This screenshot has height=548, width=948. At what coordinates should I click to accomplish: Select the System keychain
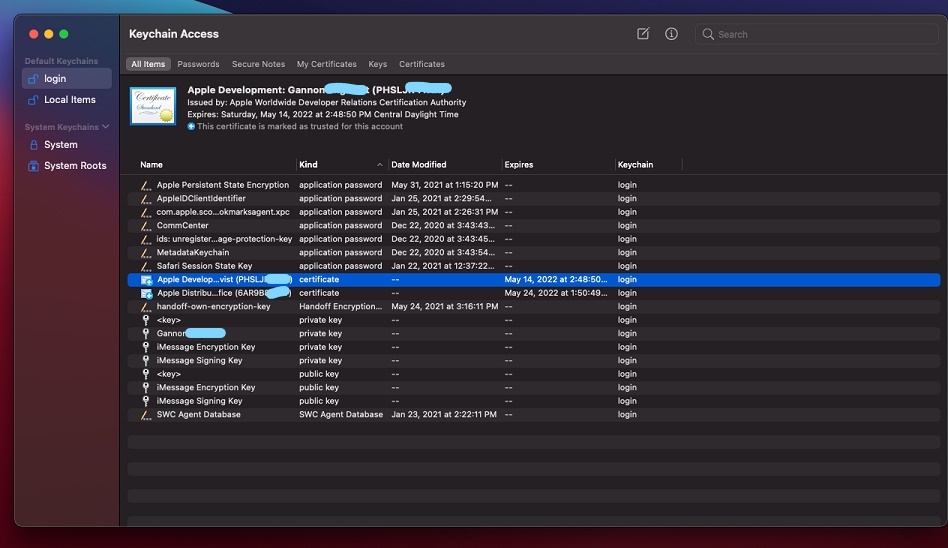[x=67, y=145]
